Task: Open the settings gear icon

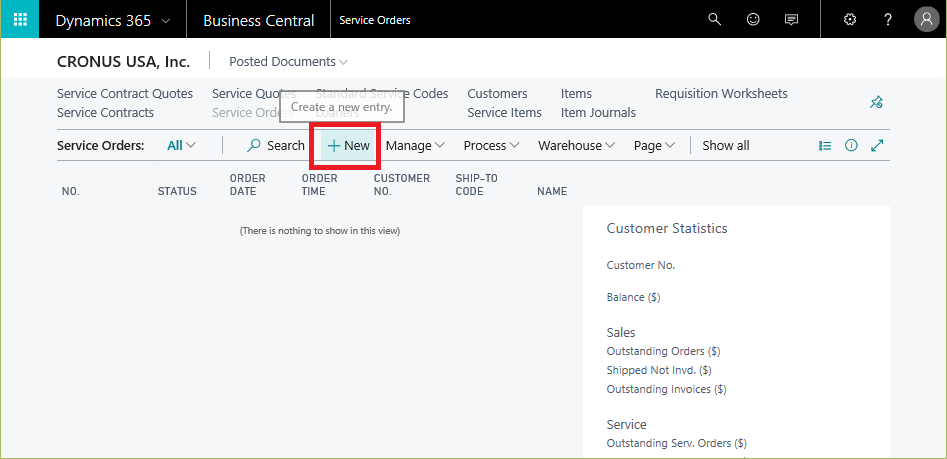Action: click(850, 20)
